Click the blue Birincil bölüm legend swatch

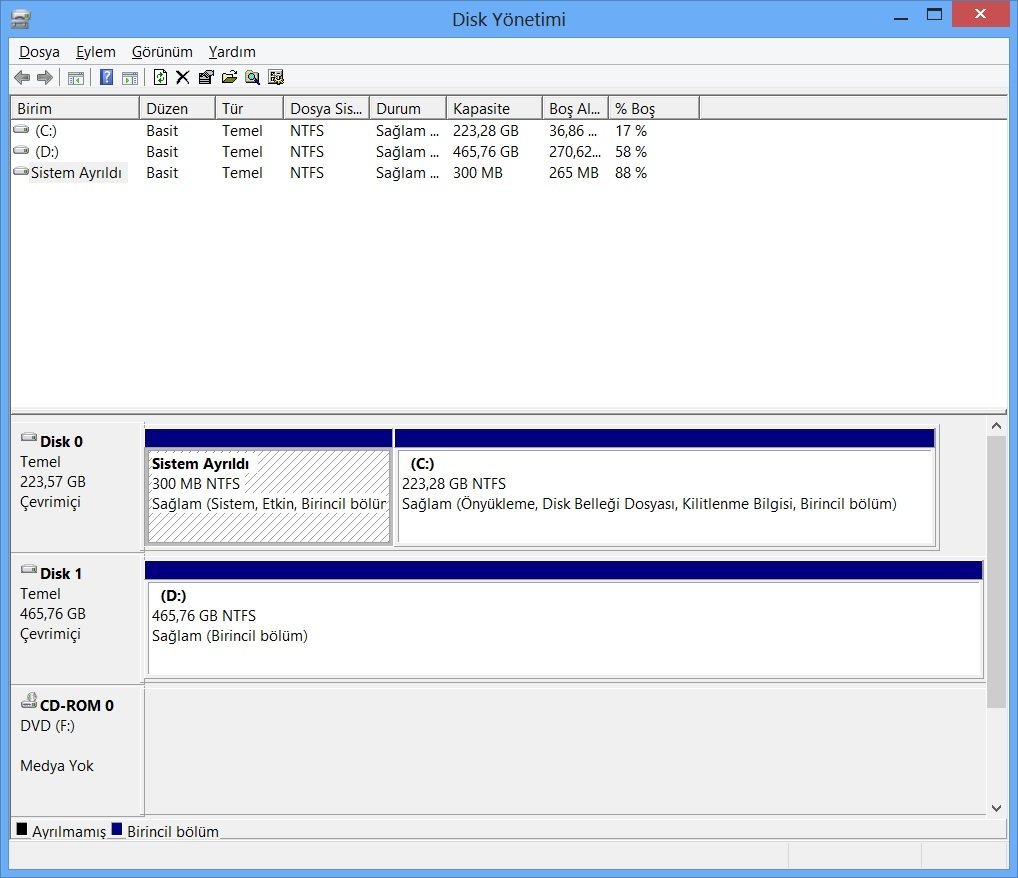pyautogui.click(x=116, y=830)
